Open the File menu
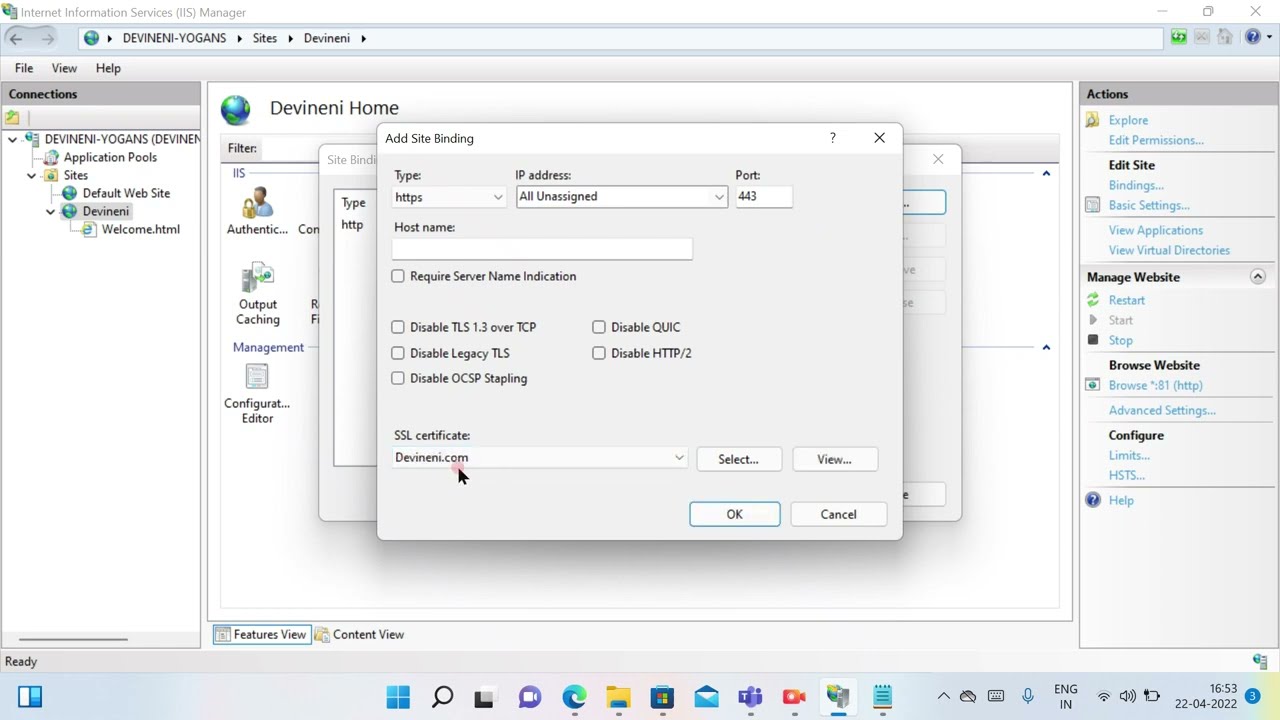 pos(24,68)
